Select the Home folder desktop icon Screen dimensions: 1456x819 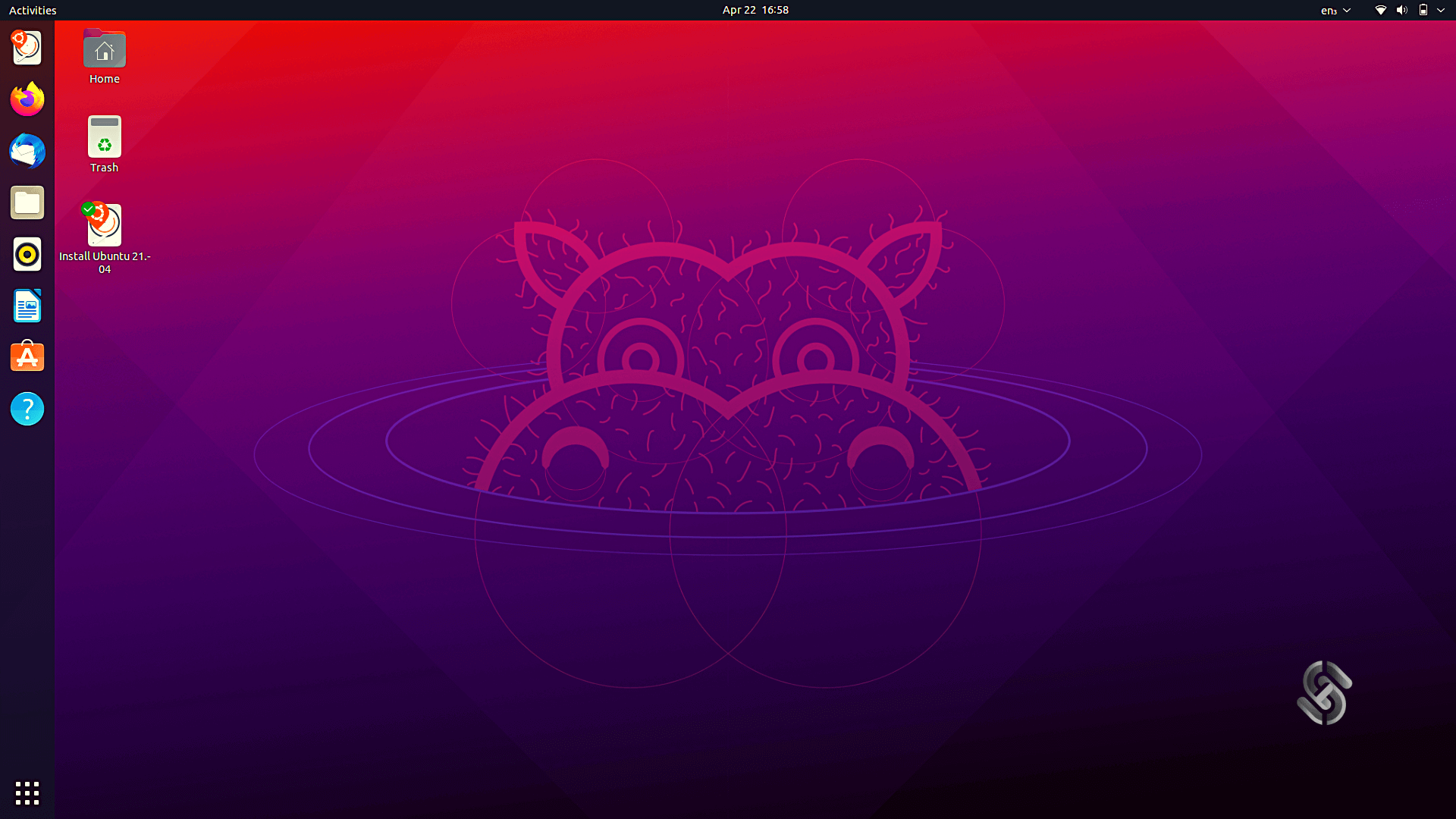tap(105, 58)
